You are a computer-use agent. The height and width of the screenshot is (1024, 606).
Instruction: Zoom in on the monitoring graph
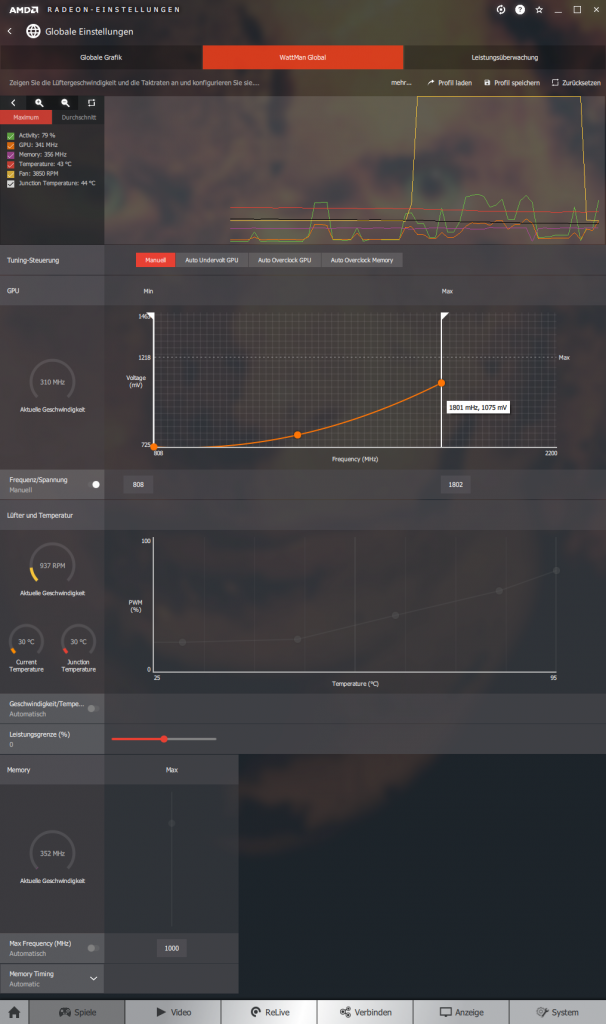pyautogui.click(x=39, y=103)
